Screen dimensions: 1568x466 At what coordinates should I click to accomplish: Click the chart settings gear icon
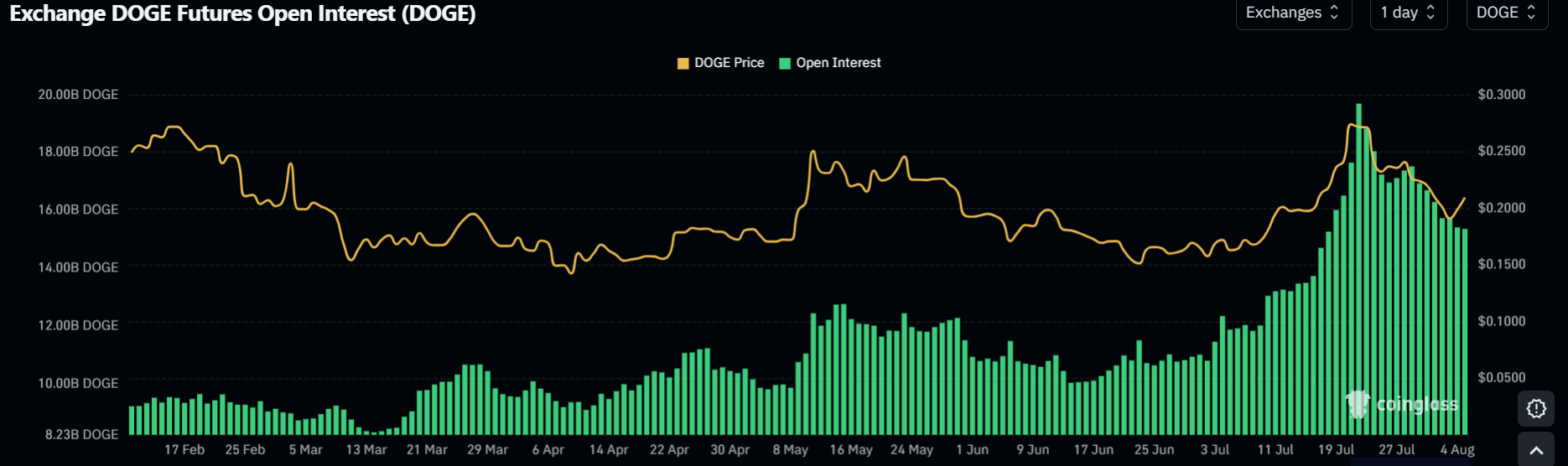point(1536,408)
